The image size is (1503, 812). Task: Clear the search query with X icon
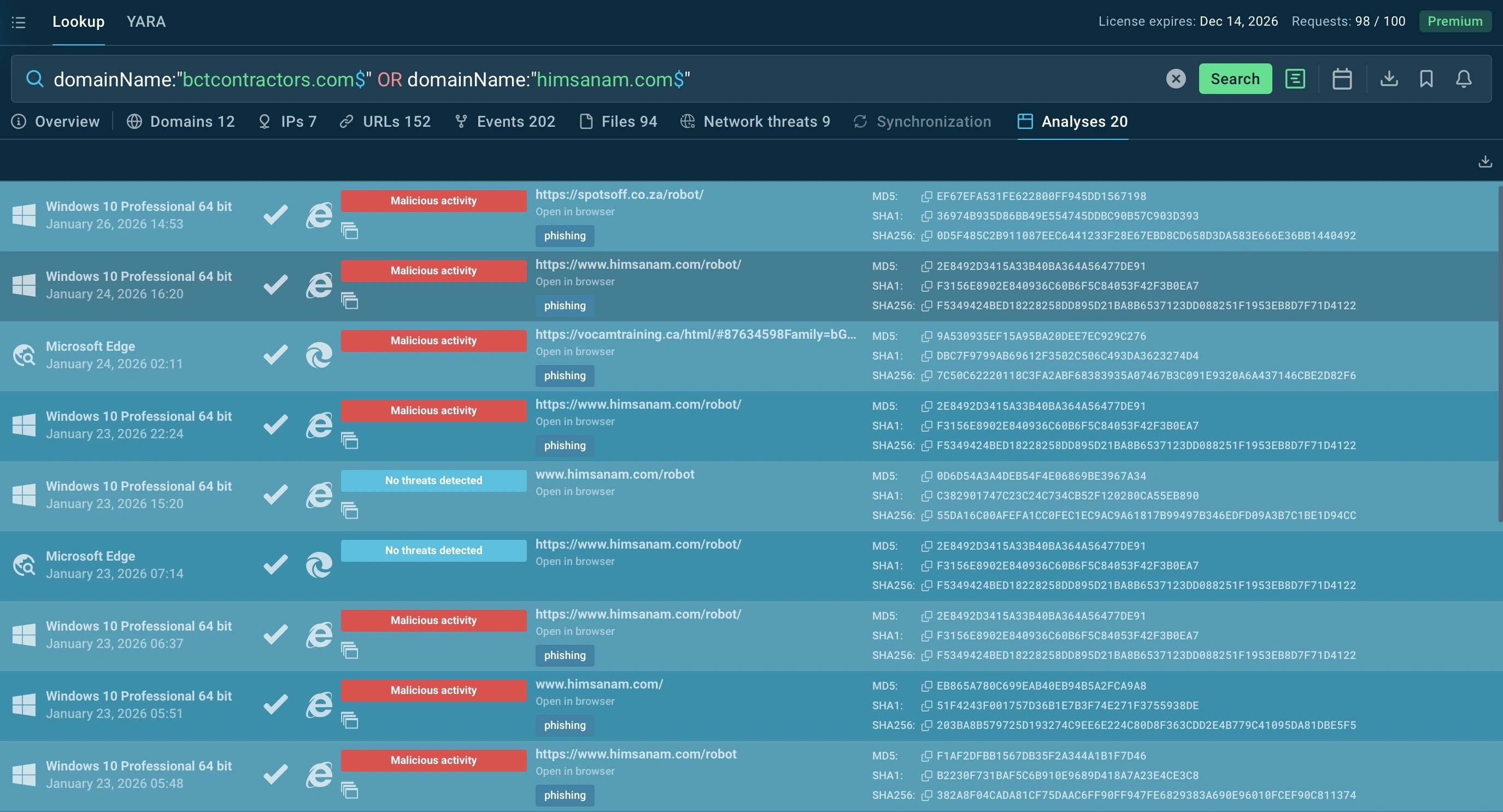(1176, 79)
